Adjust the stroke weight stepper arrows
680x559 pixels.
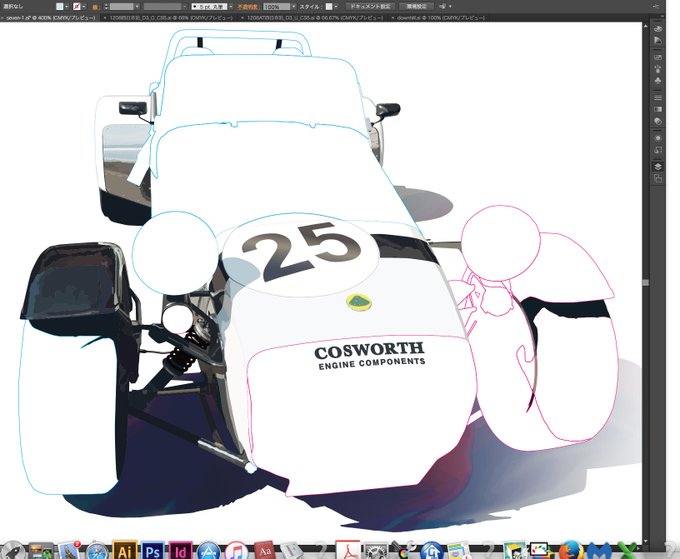[x=106, y=7]
